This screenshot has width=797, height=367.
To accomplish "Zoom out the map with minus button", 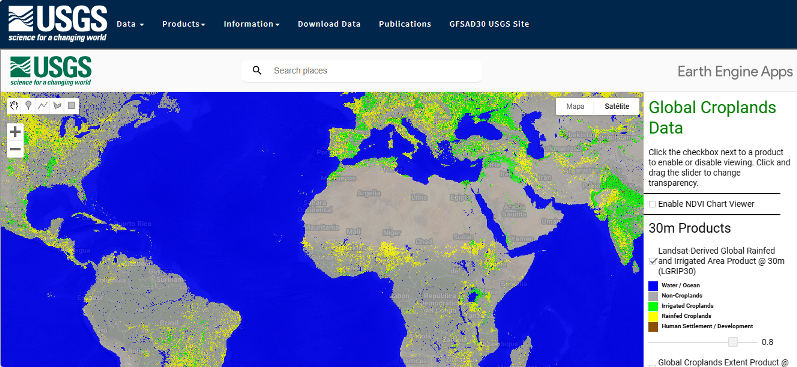I will tap(15, 149).
